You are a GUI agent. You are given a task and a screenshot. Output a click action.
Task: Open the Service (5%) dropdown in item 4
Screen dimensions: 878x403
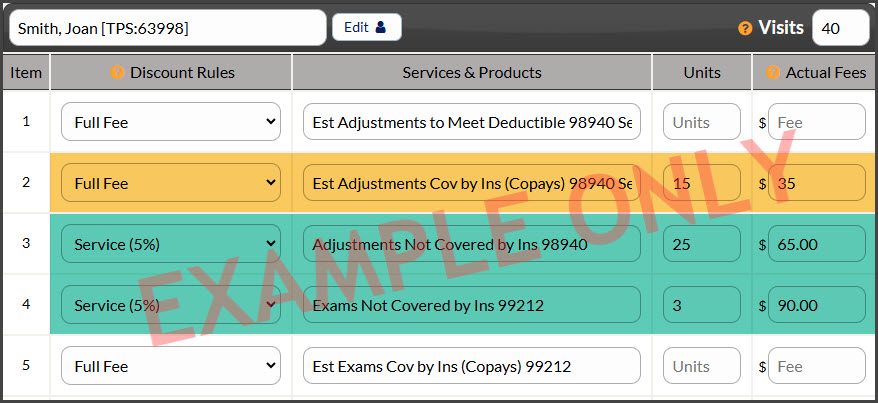[171, 304]
